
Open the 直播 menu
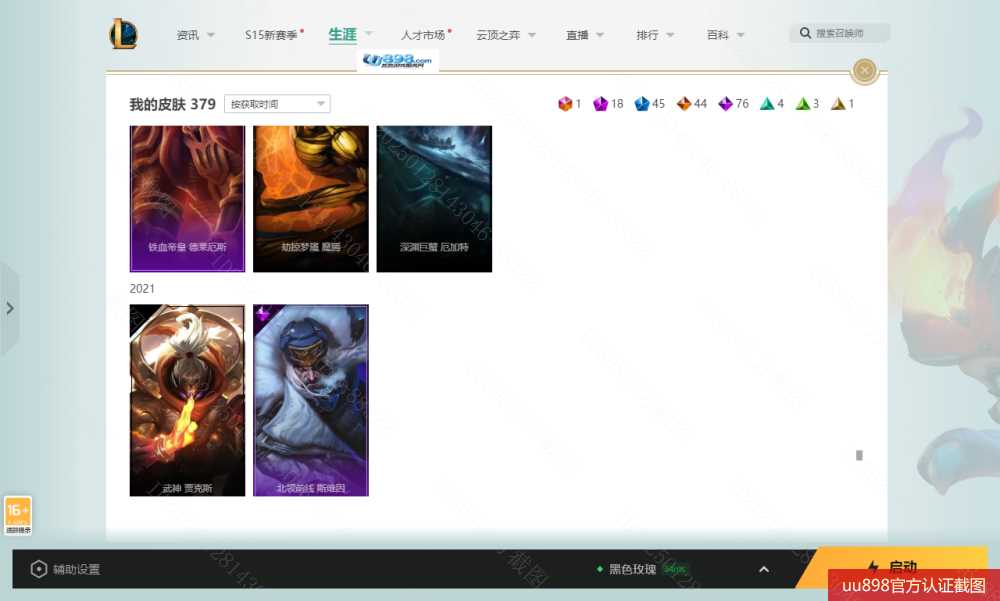pyautogui.click(x=577, y=35)
